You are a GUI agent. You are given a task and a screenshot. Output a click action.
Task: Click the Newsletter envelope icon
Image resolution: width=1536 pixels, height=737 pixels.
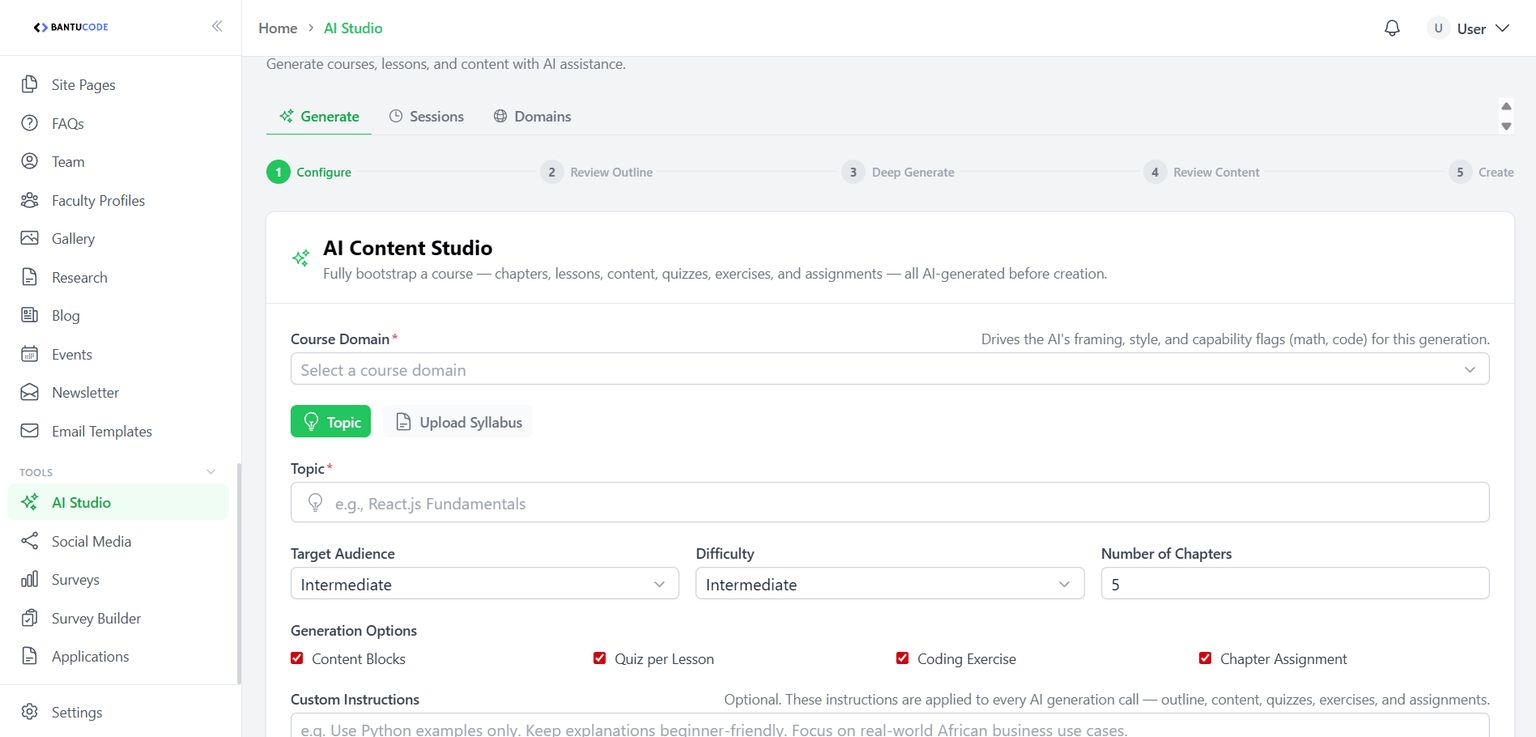click(30, 392)
